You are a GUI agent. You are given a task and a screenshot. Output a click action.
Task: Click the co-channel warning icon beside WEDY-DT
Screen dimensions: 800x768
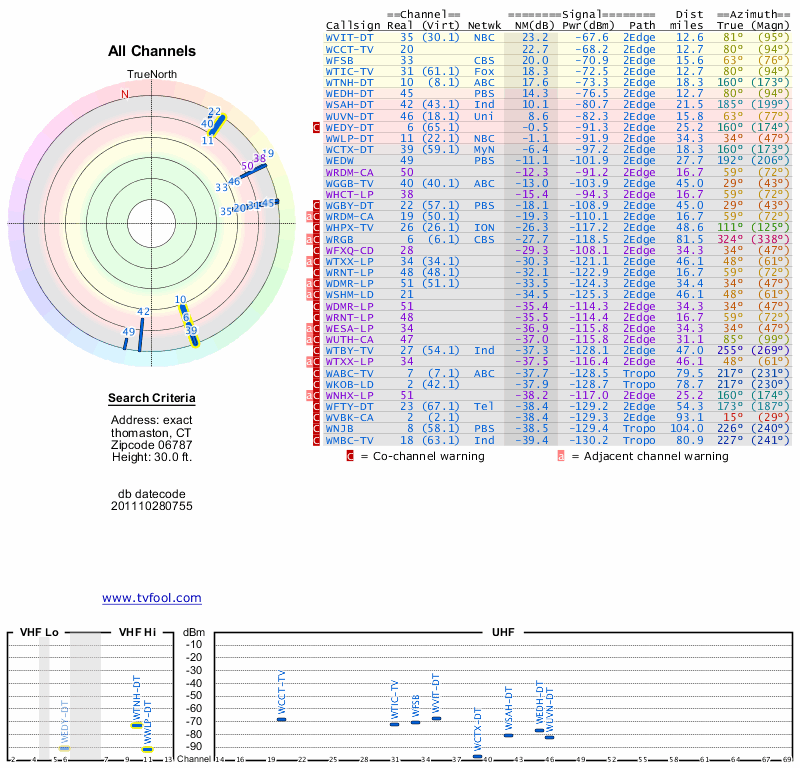(317, 128)
